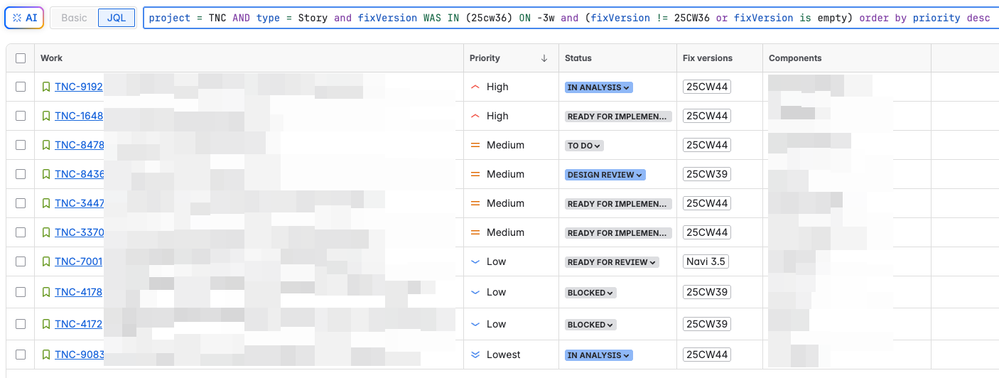Image resolution: width=999 pixels, height=378 pixels.
Task: Click the Story type icon beside TNC-7001
Action: click(x=46, y=261)
